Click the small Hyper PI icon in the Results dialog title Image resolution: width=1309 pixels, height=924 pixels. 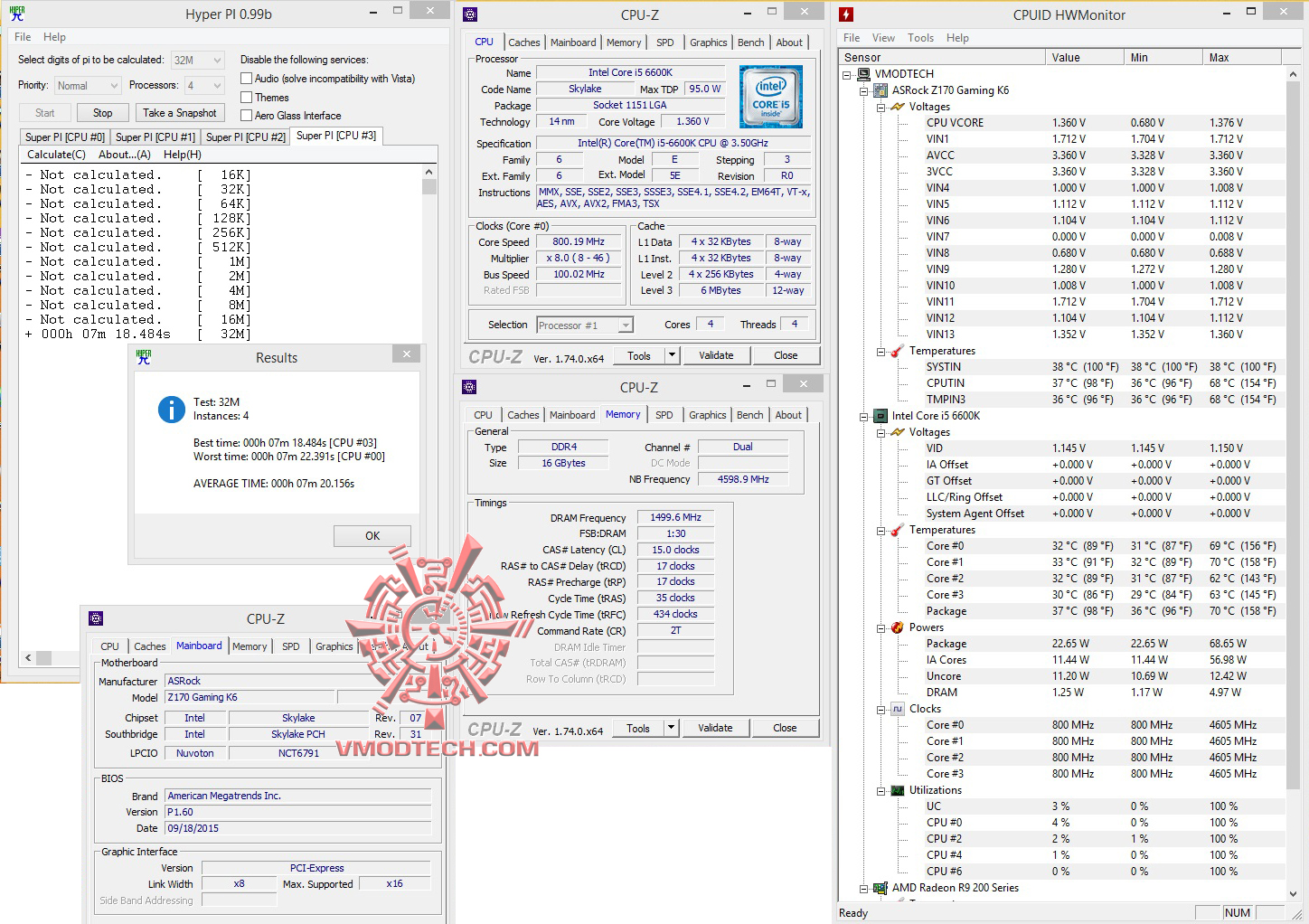tap(144, 357)
